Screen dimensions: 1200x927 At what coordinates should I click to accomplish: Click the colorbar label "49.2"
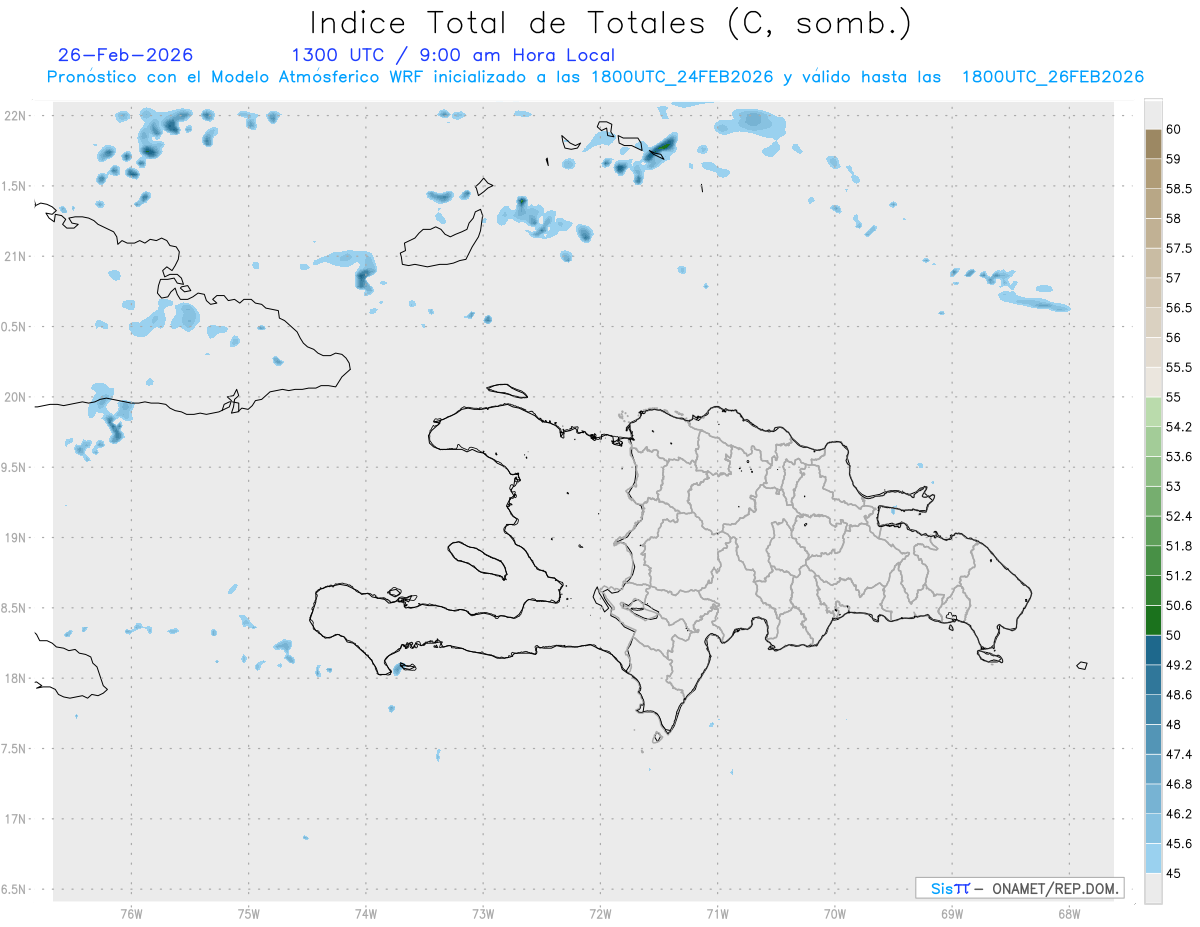point(1179,665)
